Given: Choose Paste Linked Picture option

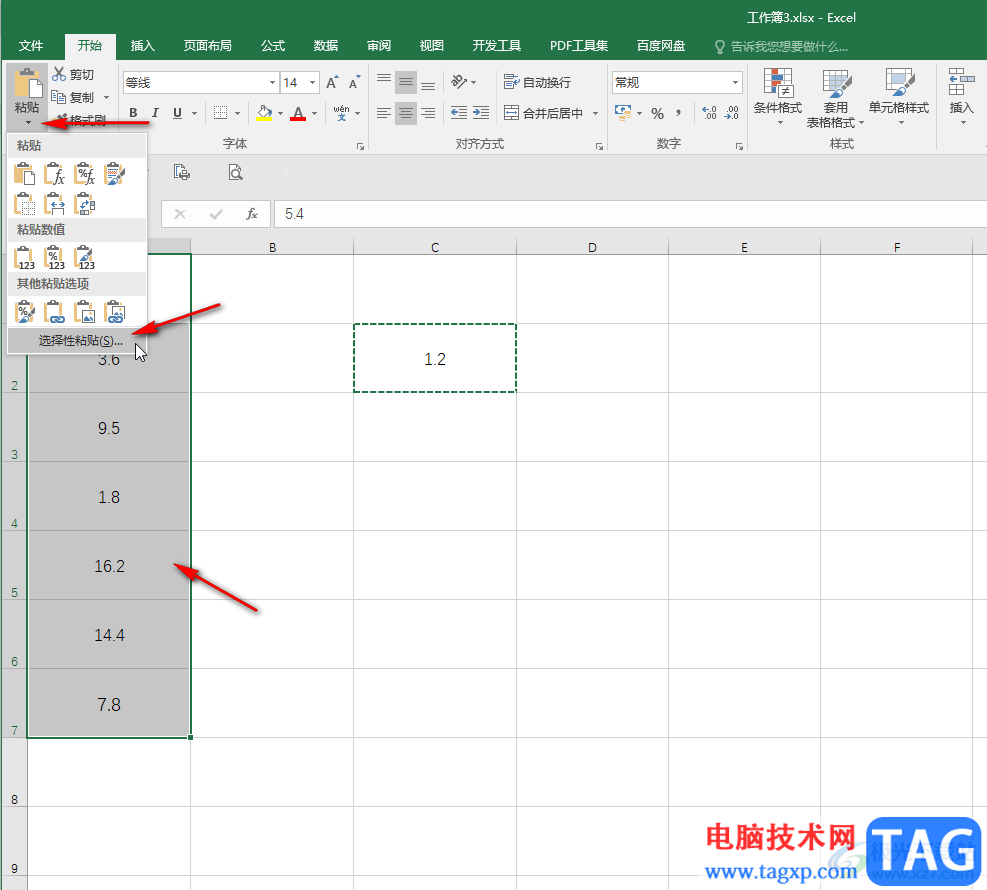Looking at the screenshot, I should coord(115,312).
